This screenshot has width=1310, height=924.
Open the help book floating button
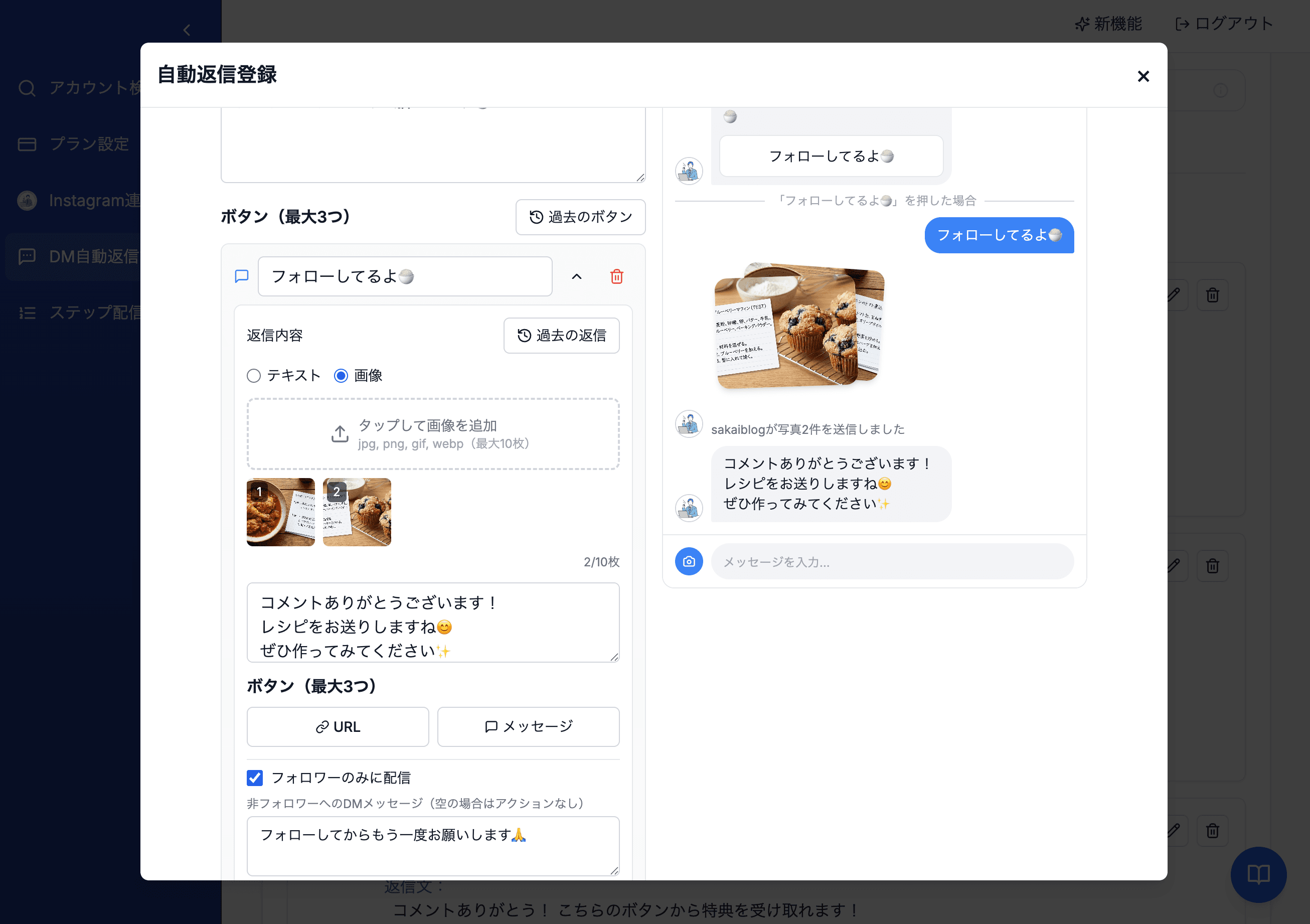pos(1258,874)
